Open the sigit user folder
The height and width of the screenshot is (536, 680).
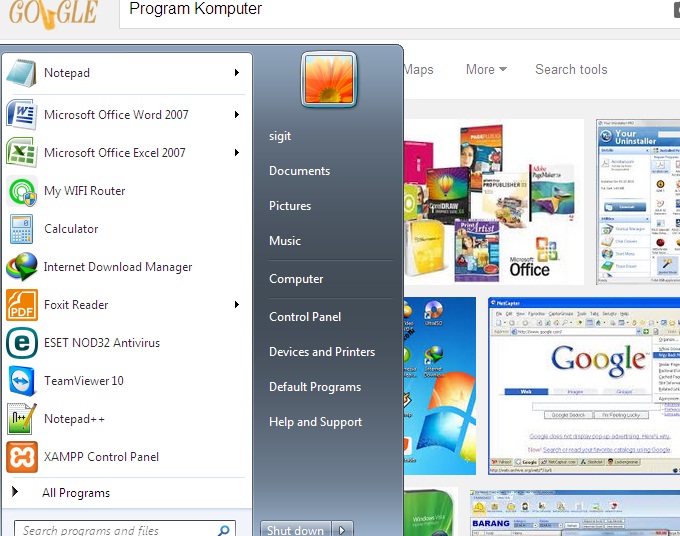(280, 136)
